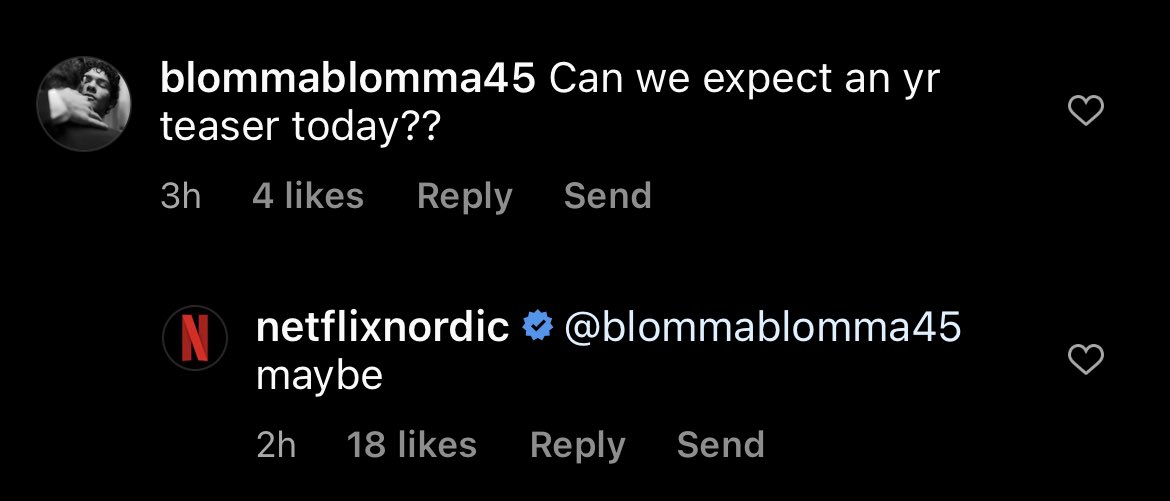View the 18 likes on the reply
The image size is (1170, 501).
pos(412,445)
